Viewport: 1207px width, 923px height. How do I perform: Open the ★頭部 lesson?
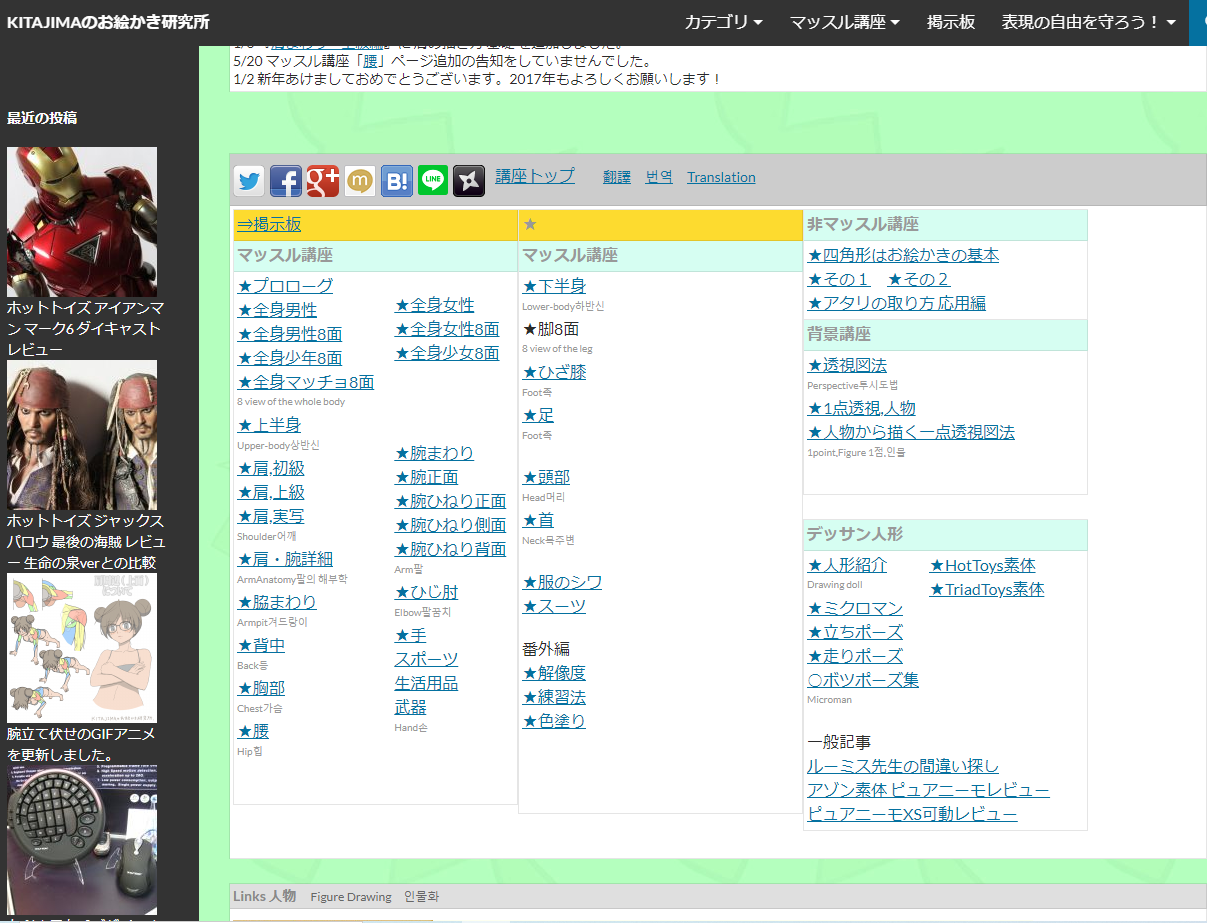546,477
